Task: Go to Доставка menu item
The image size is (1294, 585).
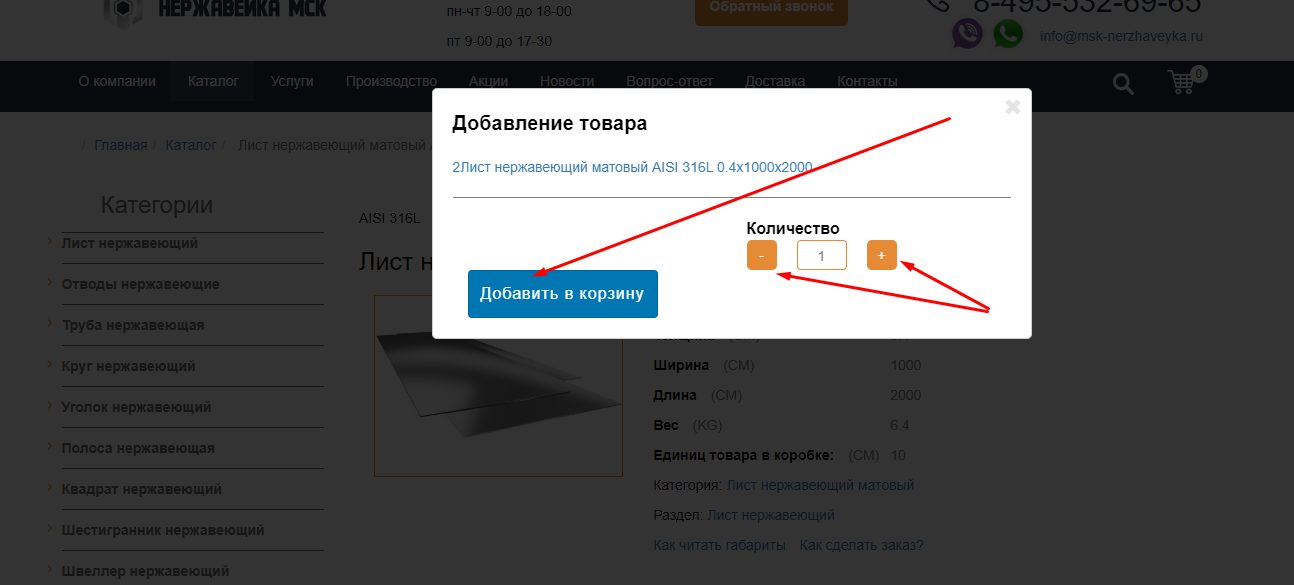Action: tap(775, 81)
